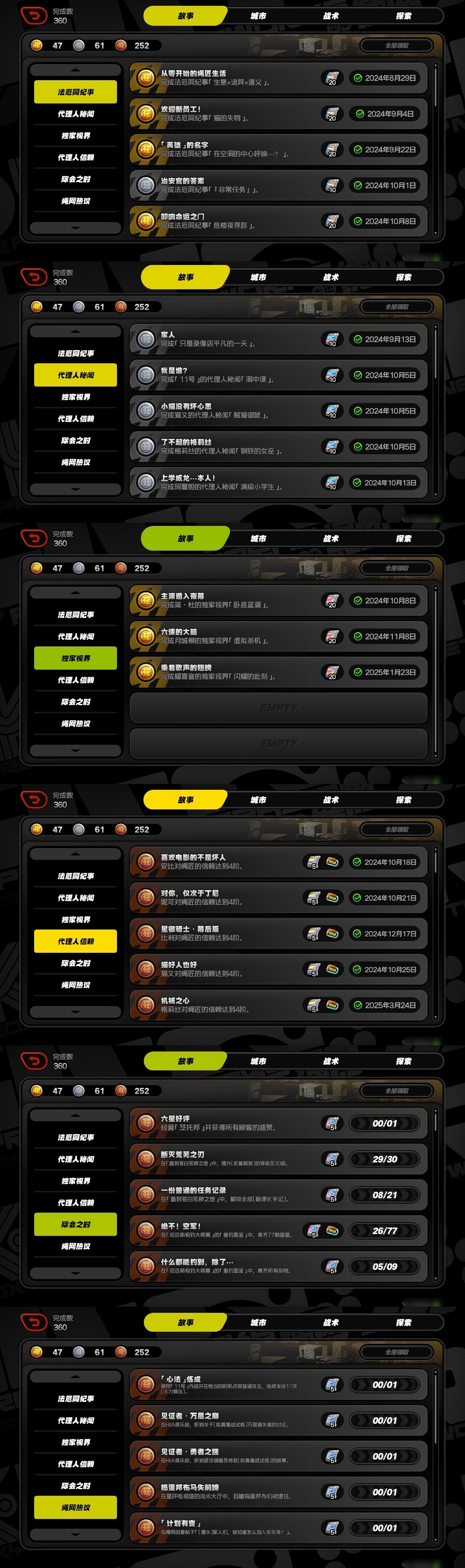
Task: Select the green highlighted 独家视界 category
Action: 76,658
